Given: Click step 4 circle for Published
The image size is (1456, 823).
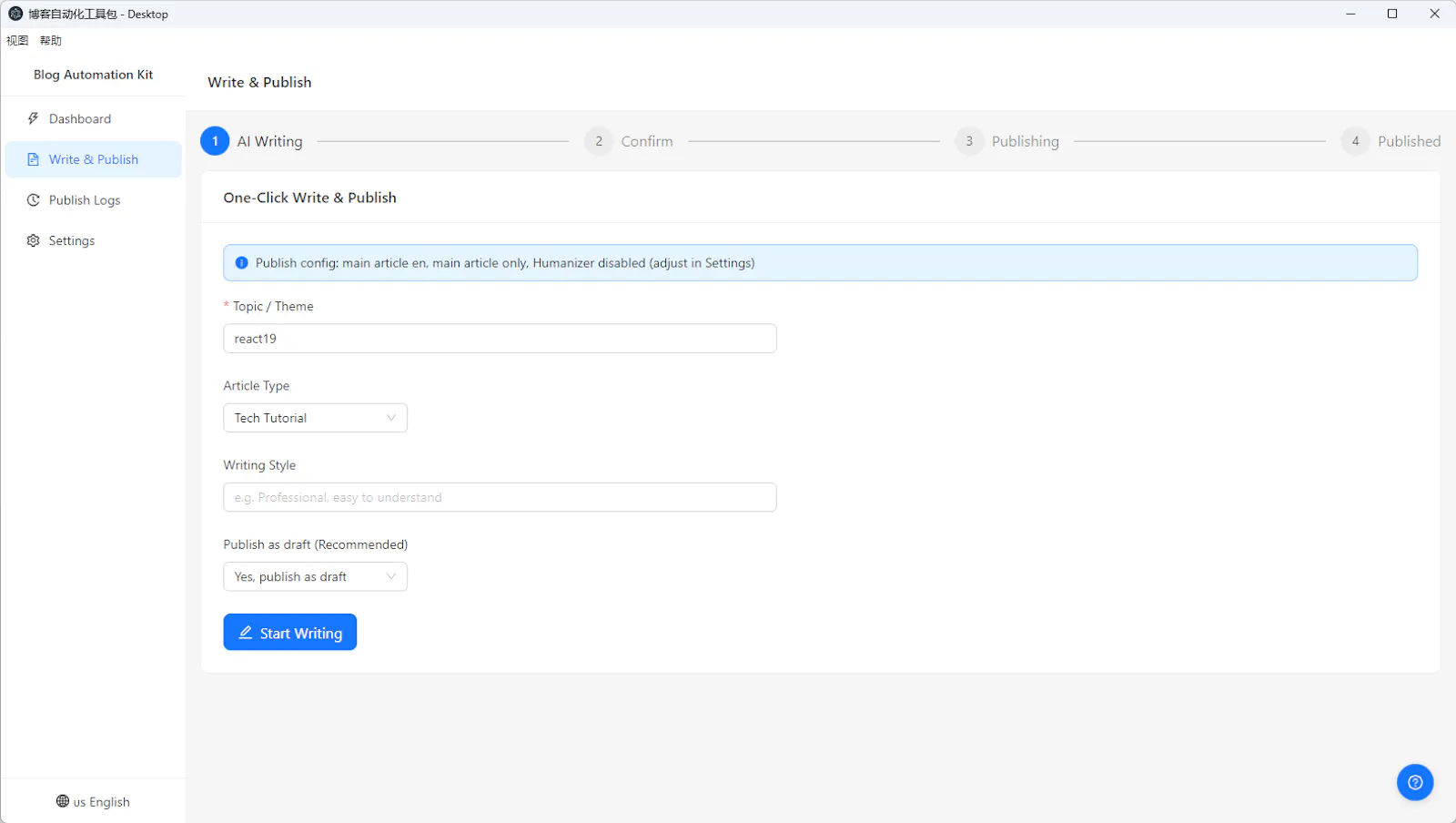Looking at the screenshot, I should click(1355, 141).
